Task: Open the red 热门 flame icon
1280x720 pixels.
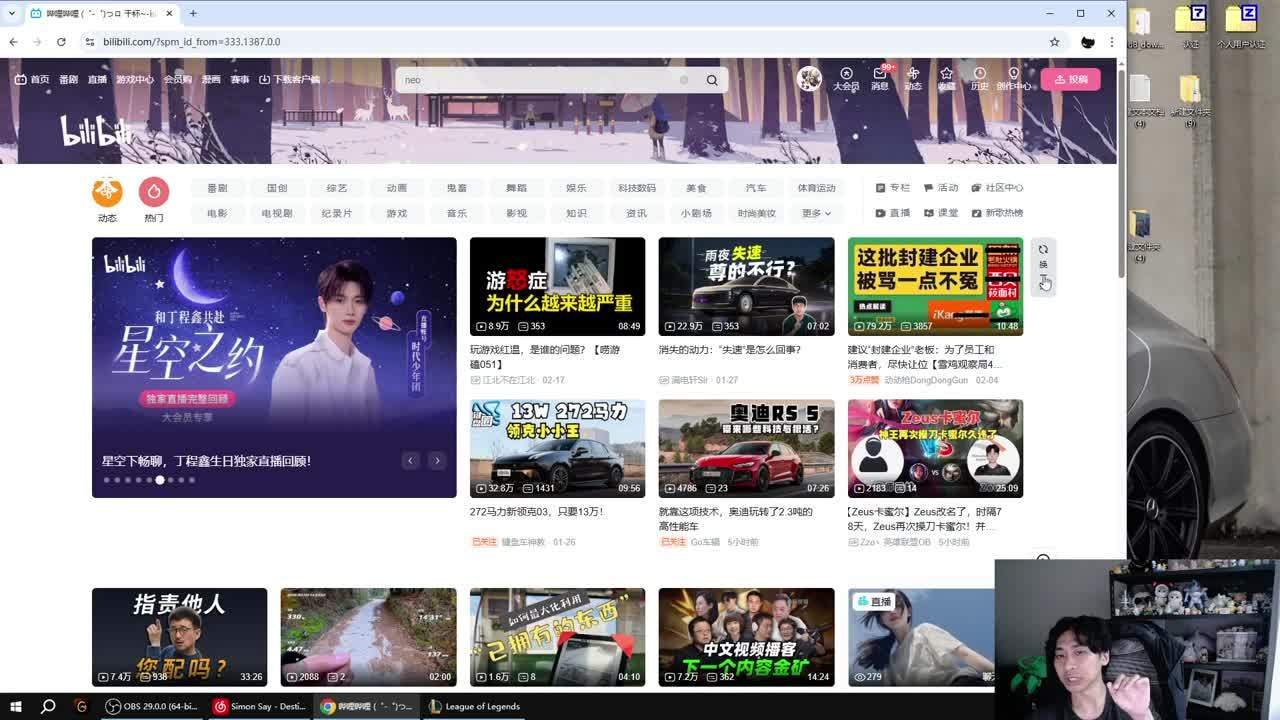Action: (154, 192)
